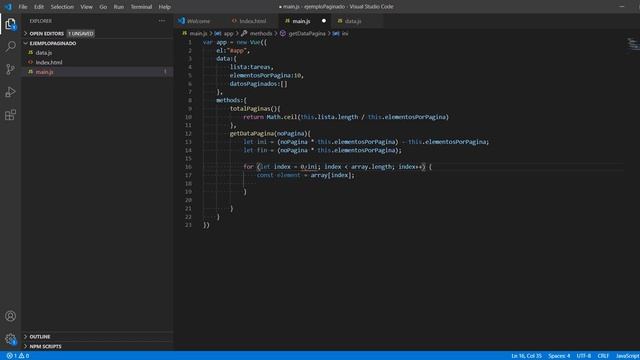The width and height of the screenshot is (640, 360).
Task: Open the Manage gear icon
Action: (x=10, y=339)
